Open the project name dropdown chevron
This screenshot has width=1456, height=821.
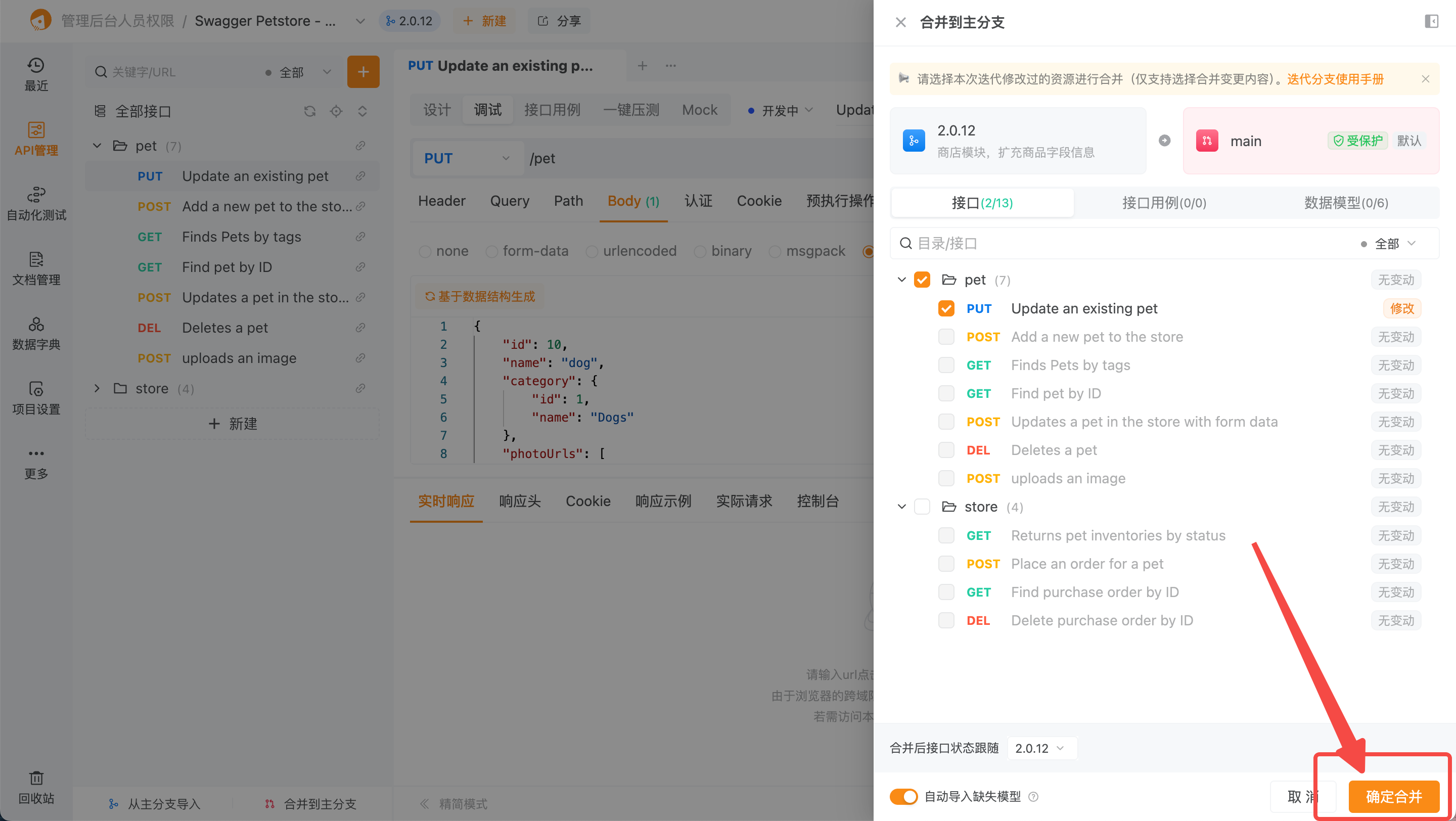(x=360, y=21)
